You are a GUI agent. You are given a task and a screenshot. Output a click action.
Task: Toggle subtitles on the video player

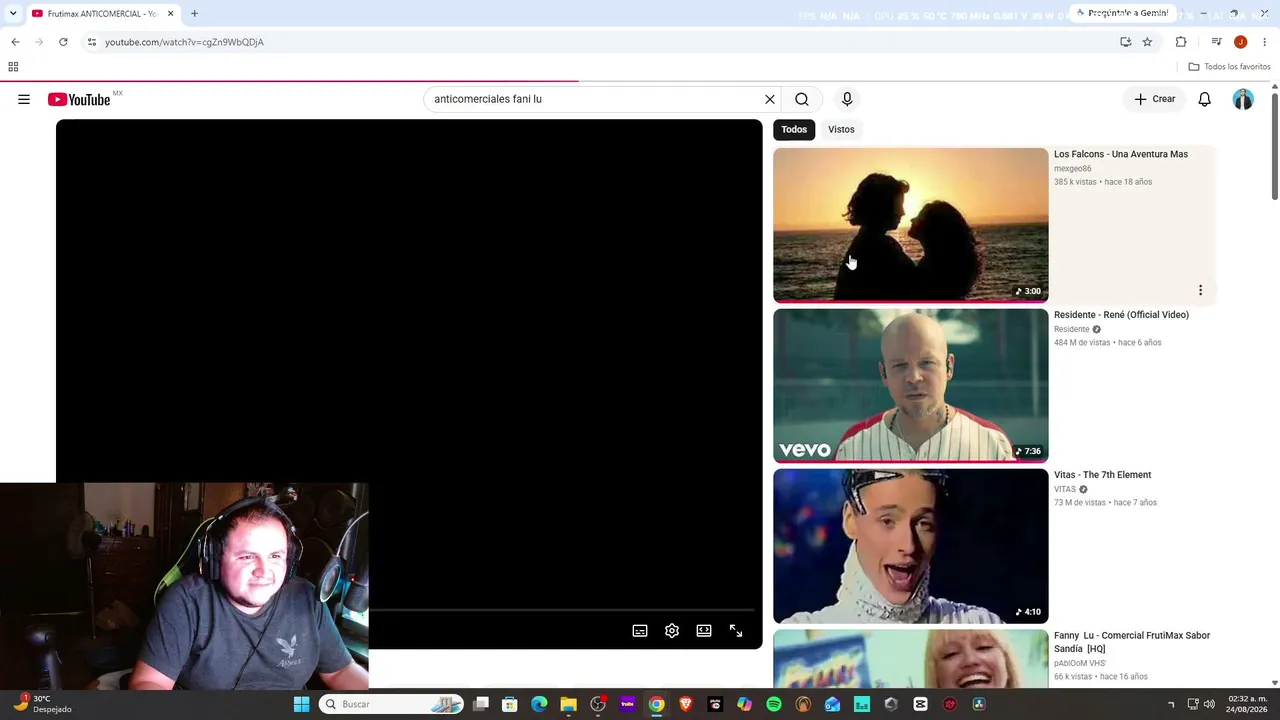(640, 631)
